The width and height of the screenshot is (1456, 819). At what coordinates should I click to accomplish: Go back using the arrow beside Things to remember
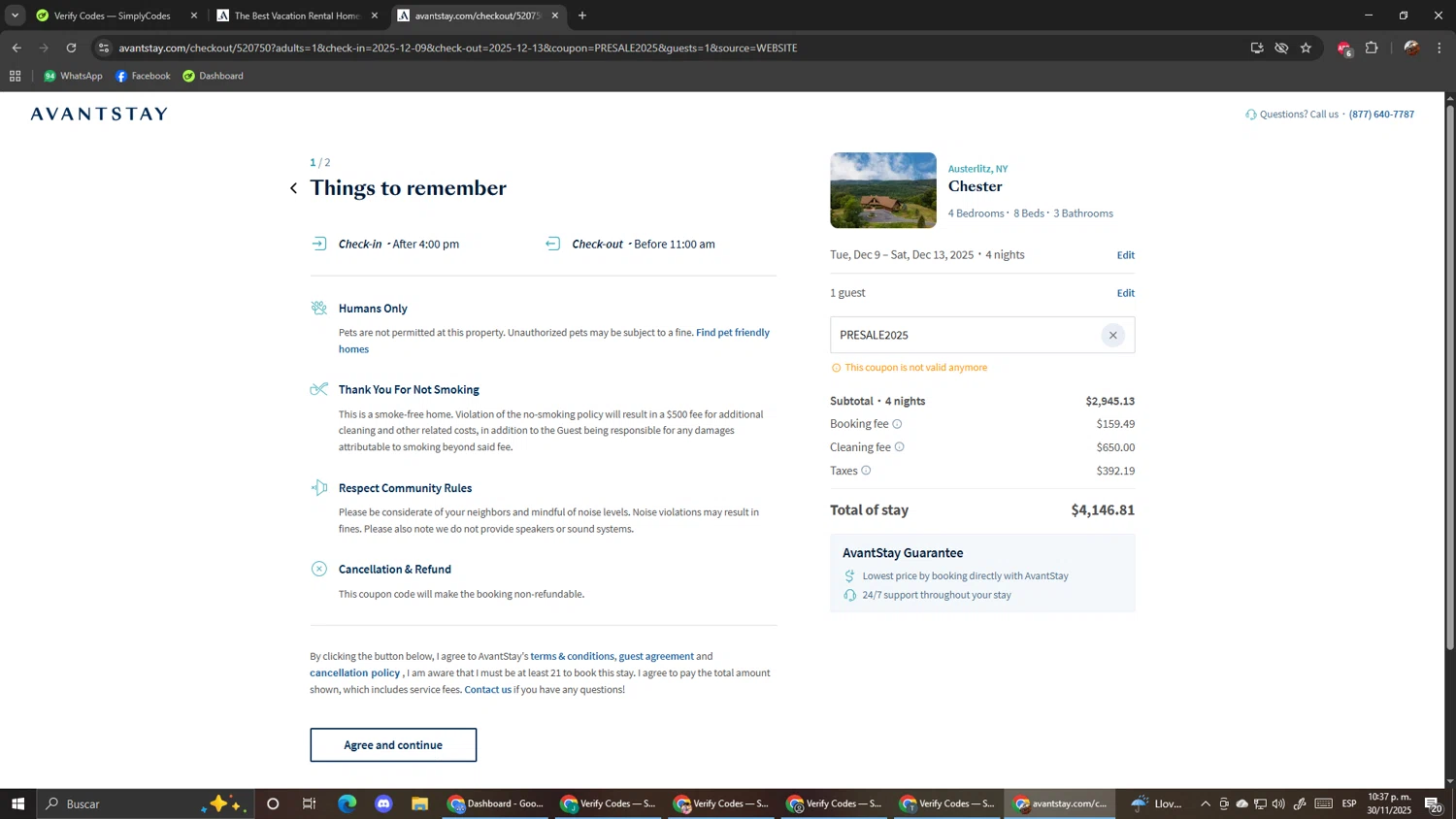294,188
